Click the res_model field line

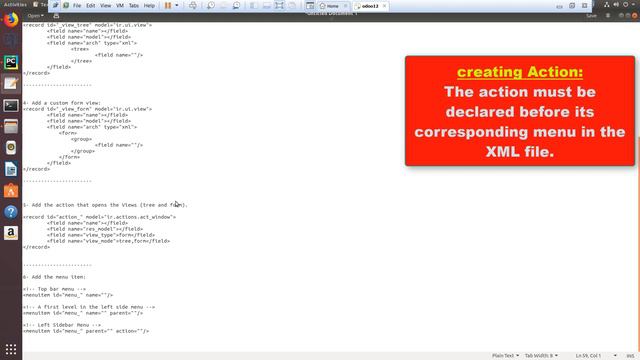[95, 229]
